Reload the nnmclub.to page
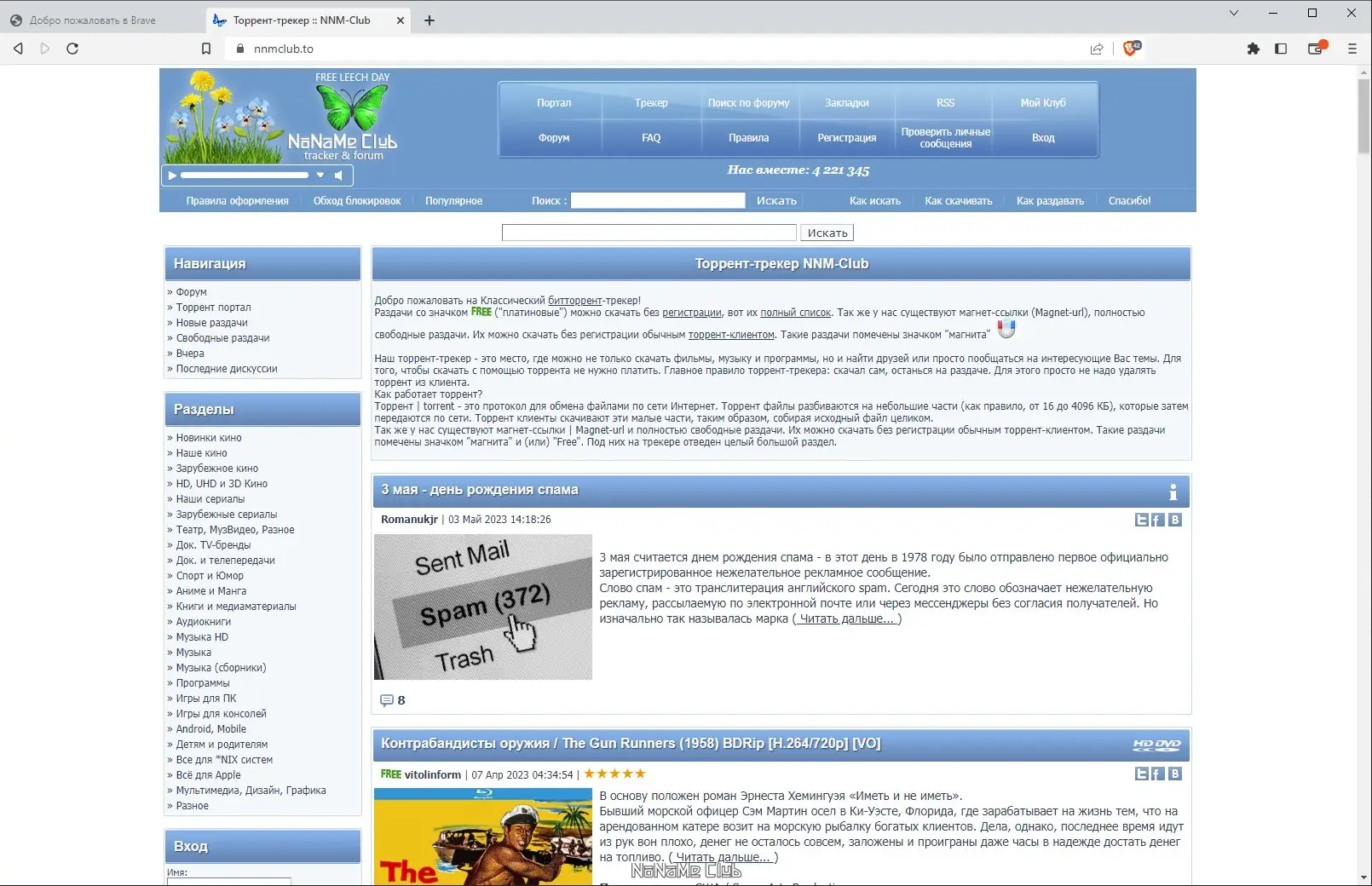 72,49
